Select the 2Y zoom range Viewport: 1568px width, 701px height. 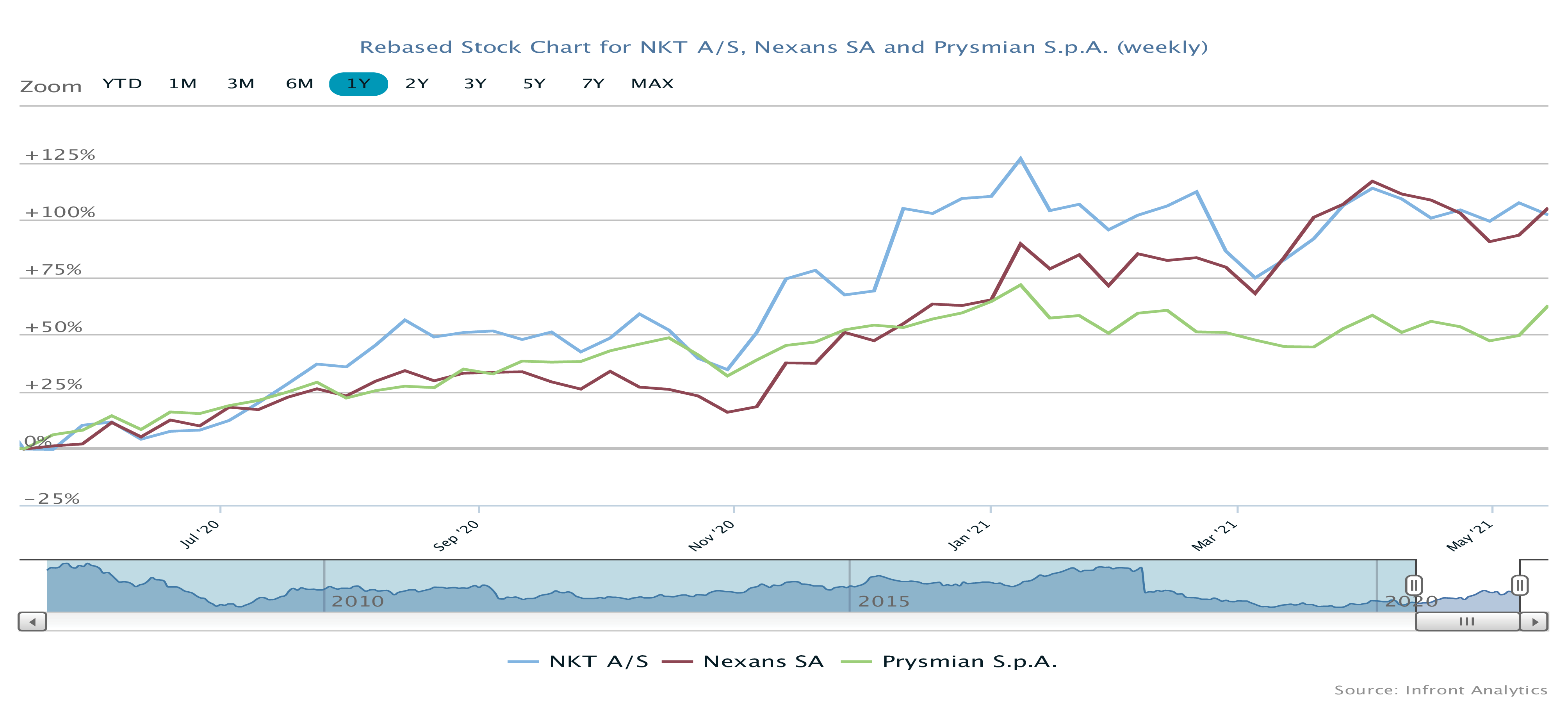tap(417, 84)
